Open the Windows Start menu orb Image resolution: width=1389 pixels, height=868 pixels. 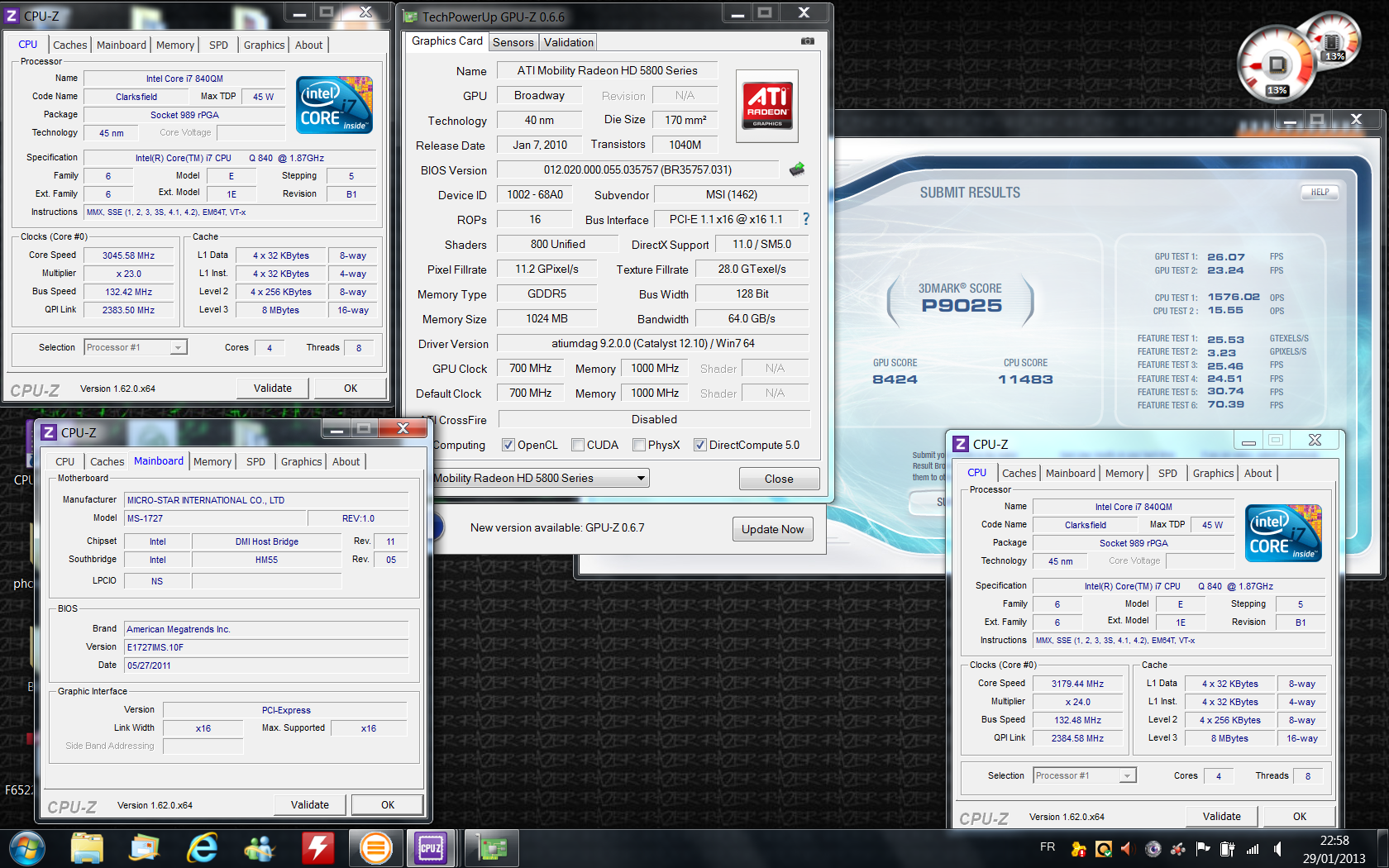click(x=27, y=848)
